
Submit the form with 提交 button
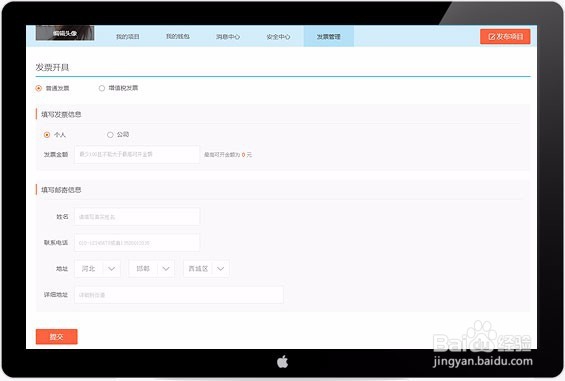click(x=57, y=337)
